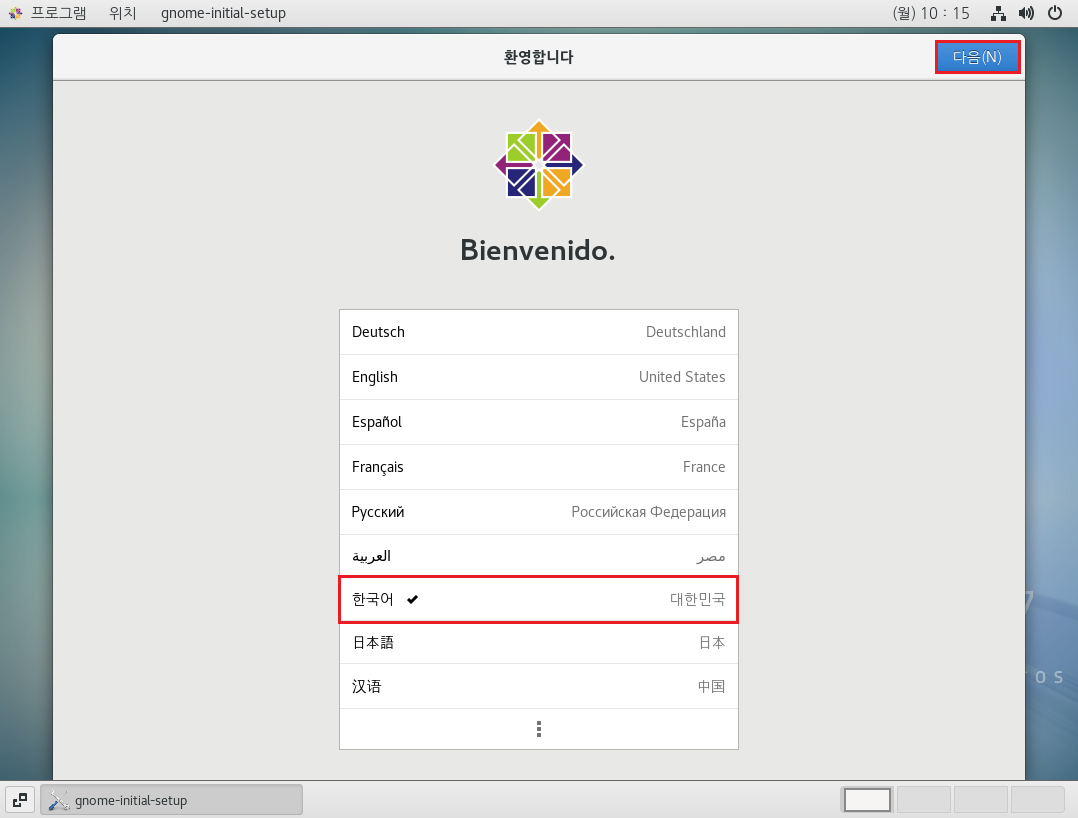Click the show-desktop icon in bottom panel

[x=20, y=800]
